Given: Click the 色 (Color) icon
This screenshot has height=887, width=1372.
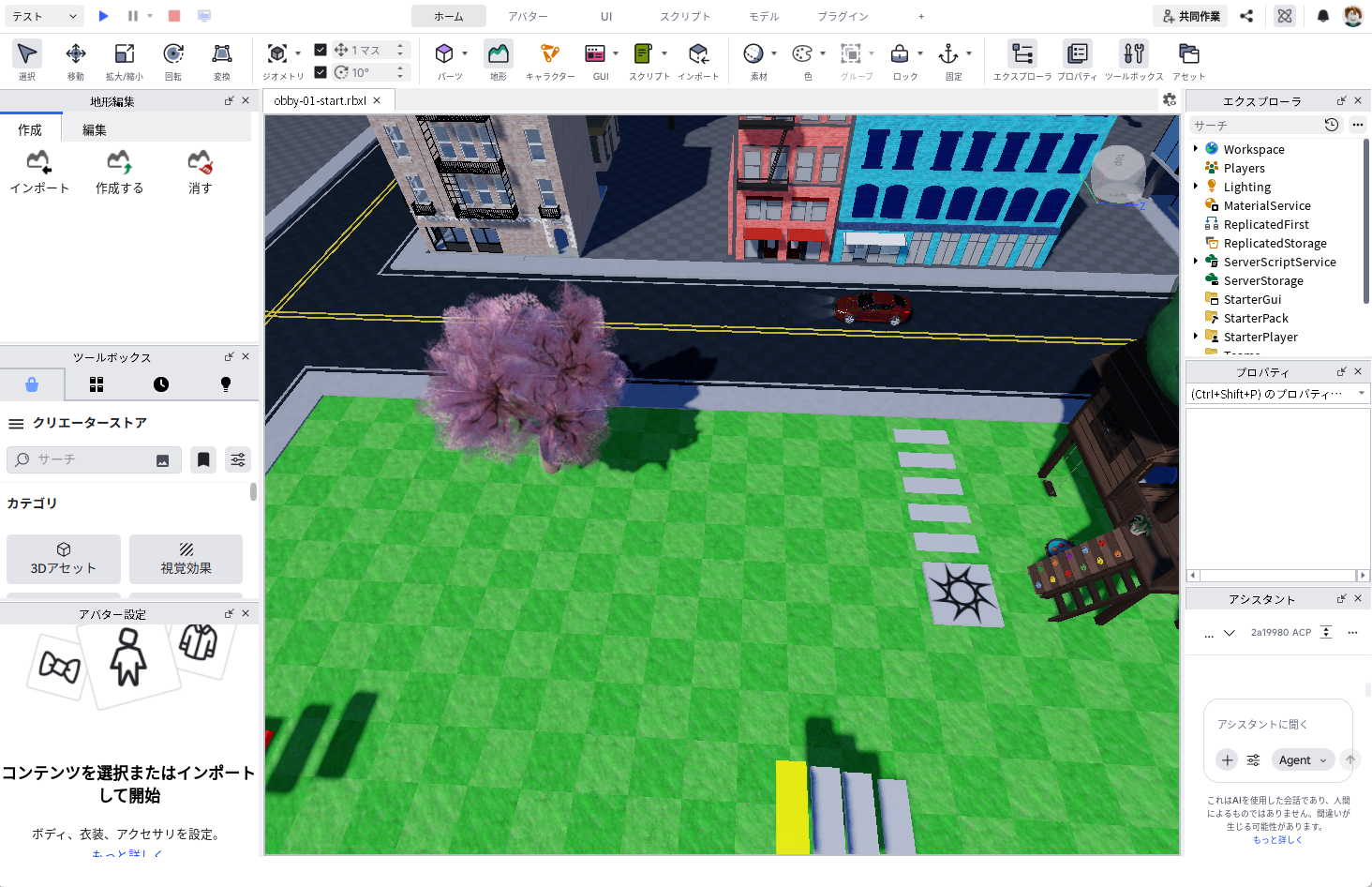Looking at the screenshot, I should point(802,53).
